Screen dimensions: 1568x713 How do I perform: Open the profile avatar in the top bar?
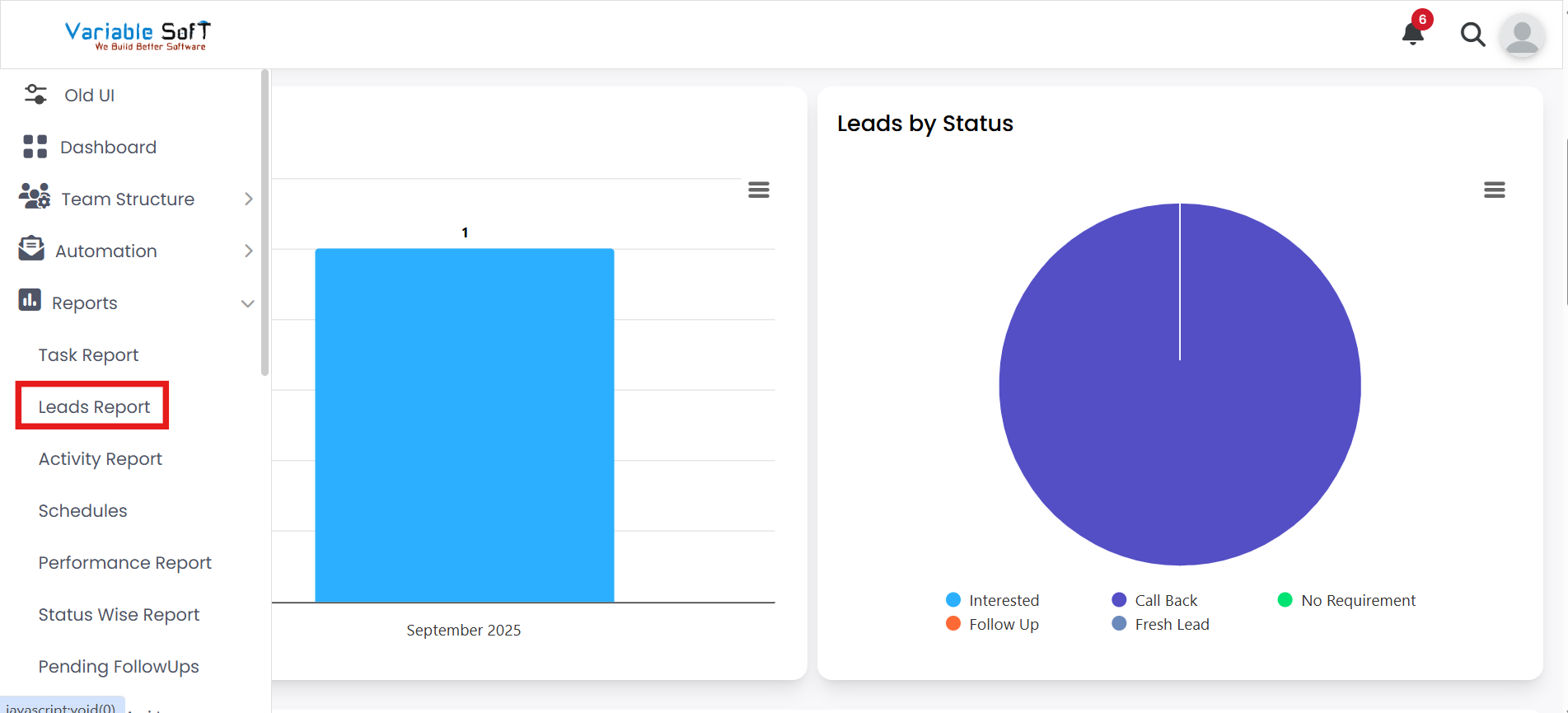pos(1522,35)
